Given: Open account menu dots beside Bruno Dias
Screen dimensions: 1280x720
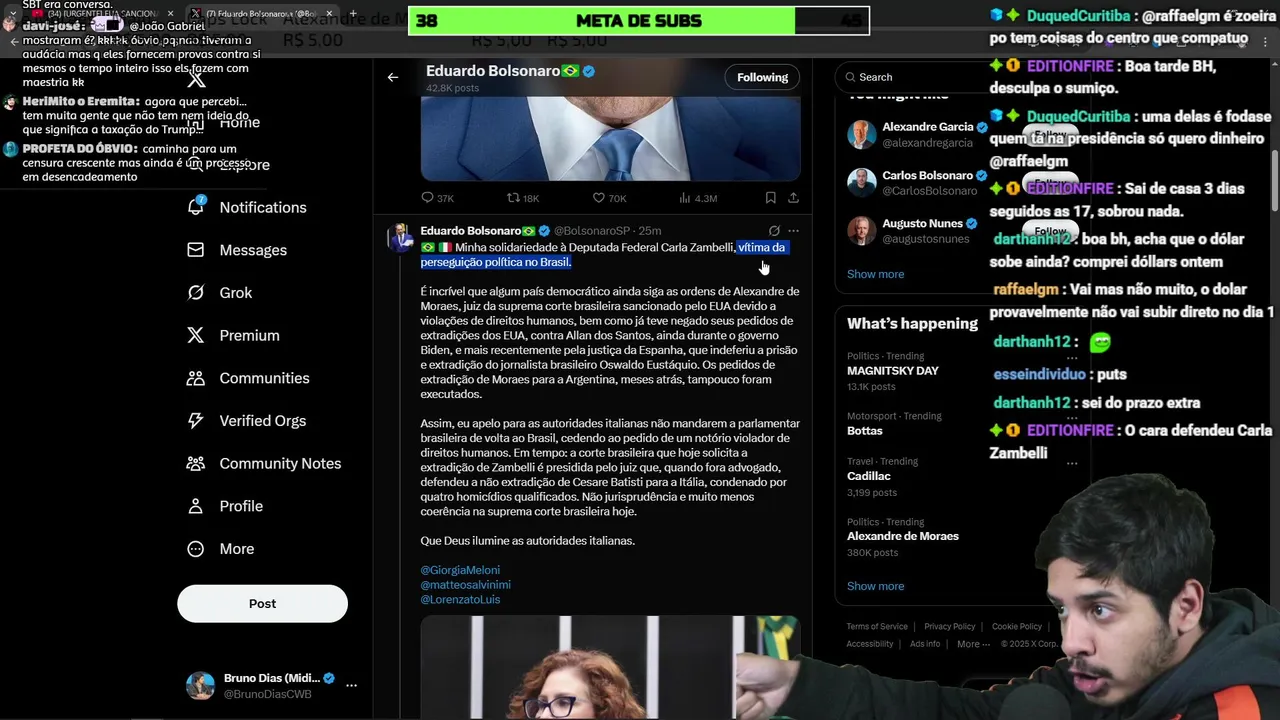Looking at the screenshot, I should point(351,686).
